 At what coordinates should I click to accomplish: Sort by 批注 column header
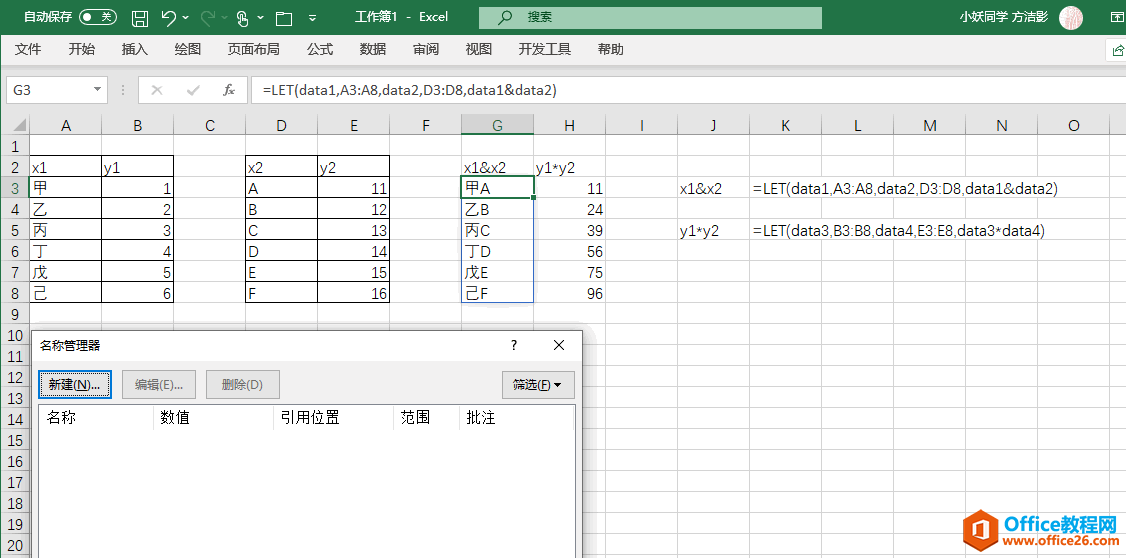click(516, 417)
